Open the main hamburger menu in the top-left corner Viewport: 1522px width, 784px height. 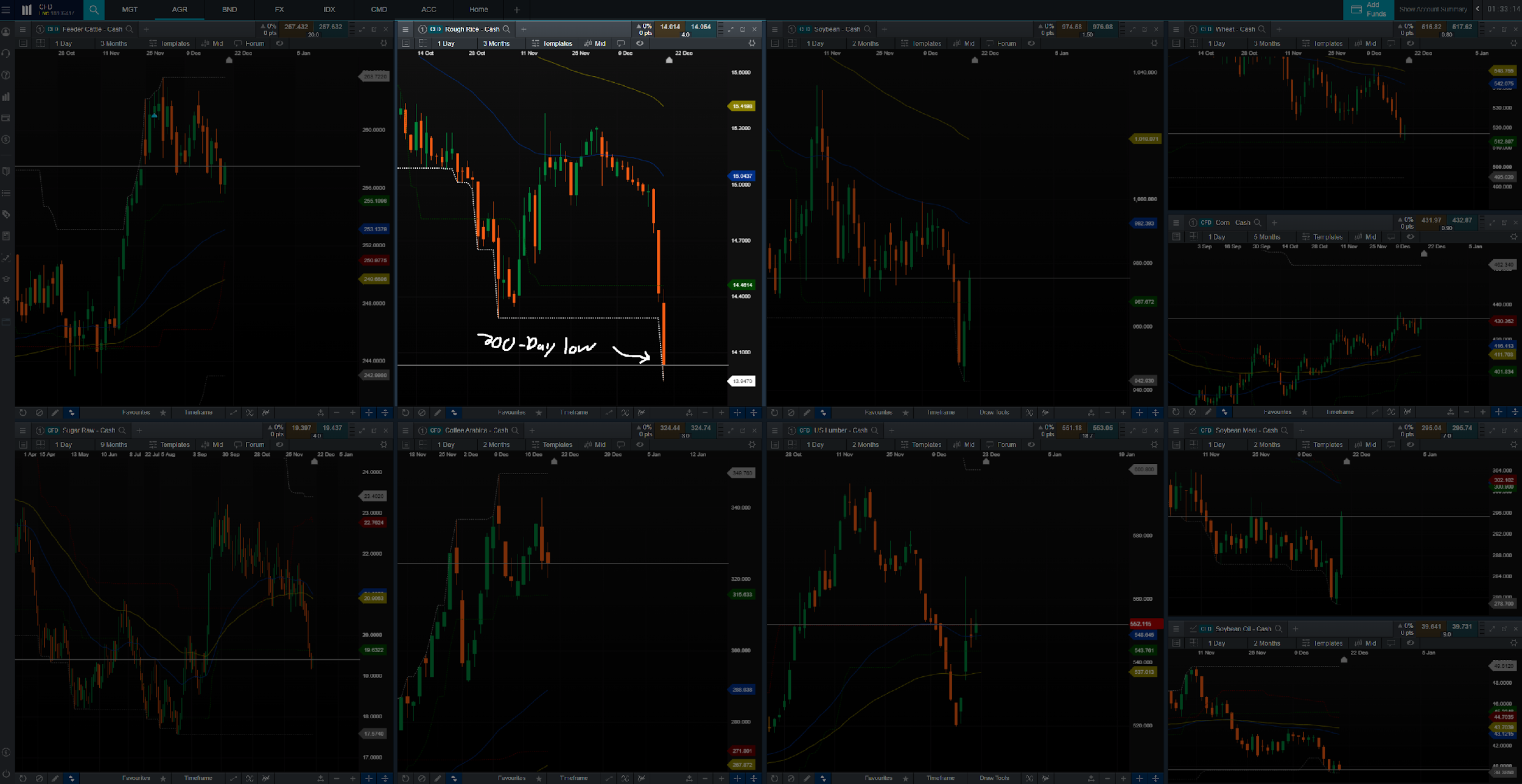pyautogui.click(x=6, y=10)
